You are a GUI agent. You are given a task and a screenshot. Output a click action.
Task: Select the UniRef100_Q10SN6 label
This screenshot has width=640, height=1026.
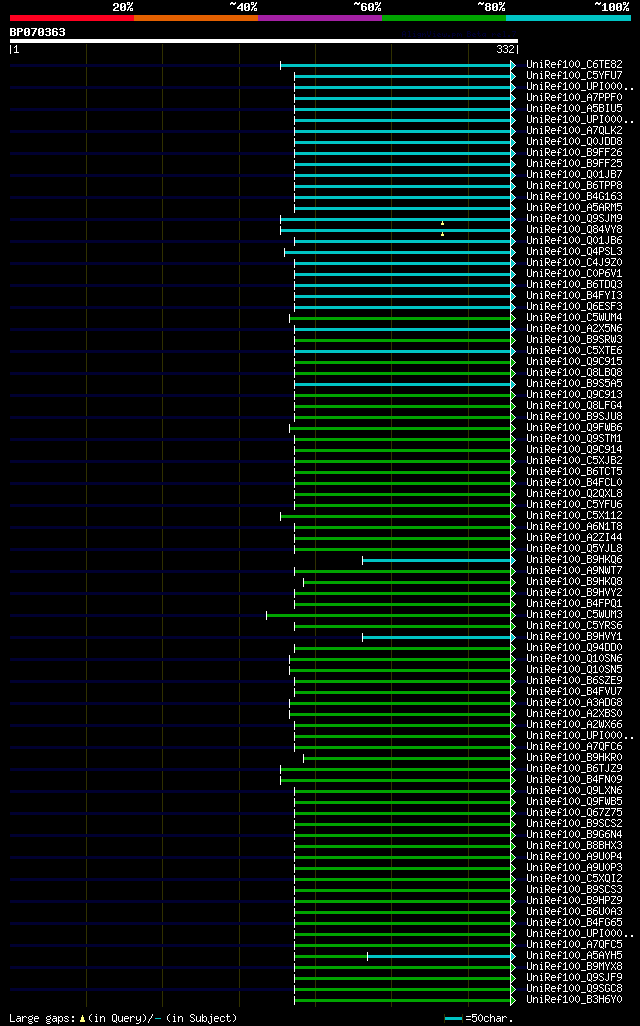click(x=575, y=658)
